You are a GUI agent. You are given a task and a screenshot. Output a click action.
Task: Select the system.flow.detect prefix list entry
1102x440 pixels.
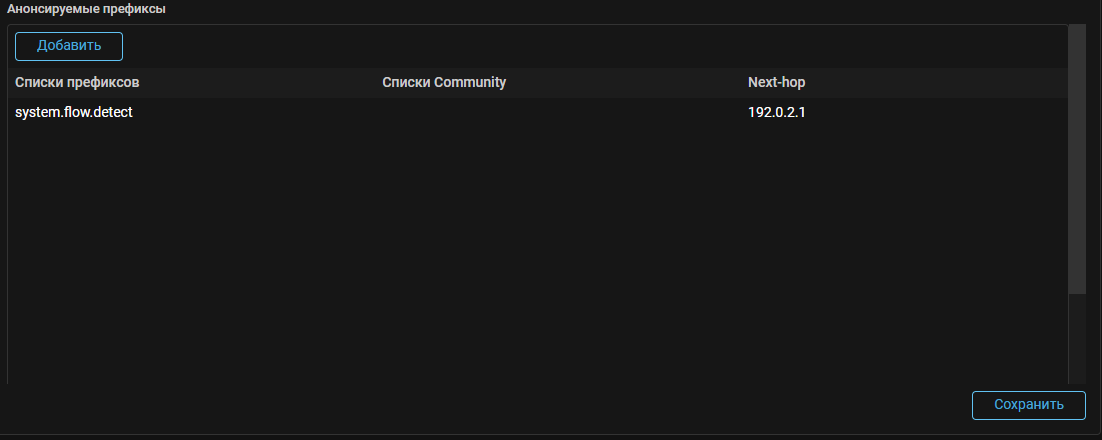(74, 112)
